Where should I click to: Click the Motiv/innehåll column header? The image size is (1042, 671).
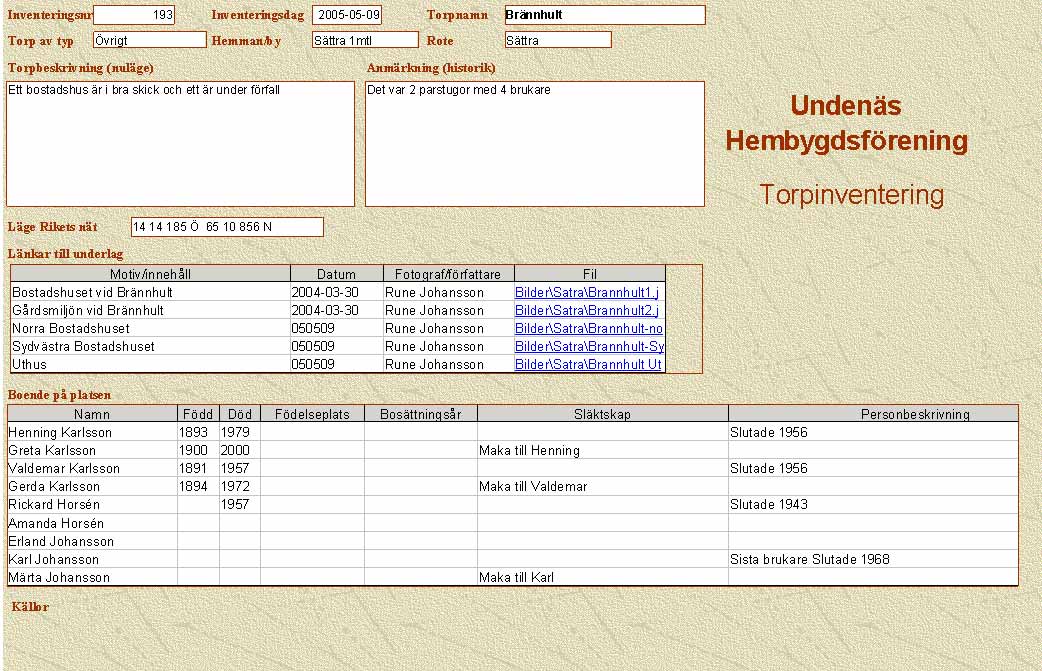point(150,274)
